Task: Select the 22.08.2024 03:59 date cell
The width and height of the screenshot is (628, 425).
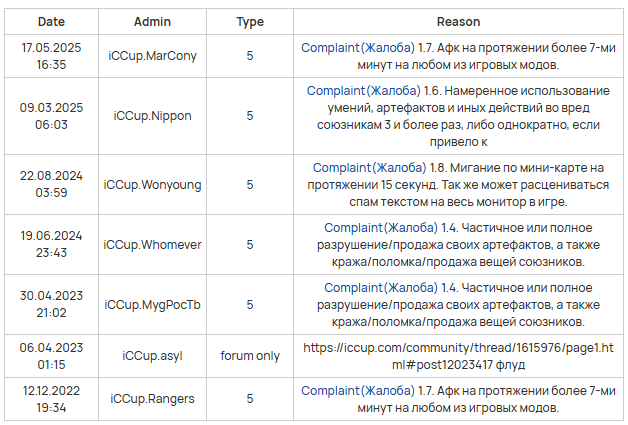Action: (51, 185)
